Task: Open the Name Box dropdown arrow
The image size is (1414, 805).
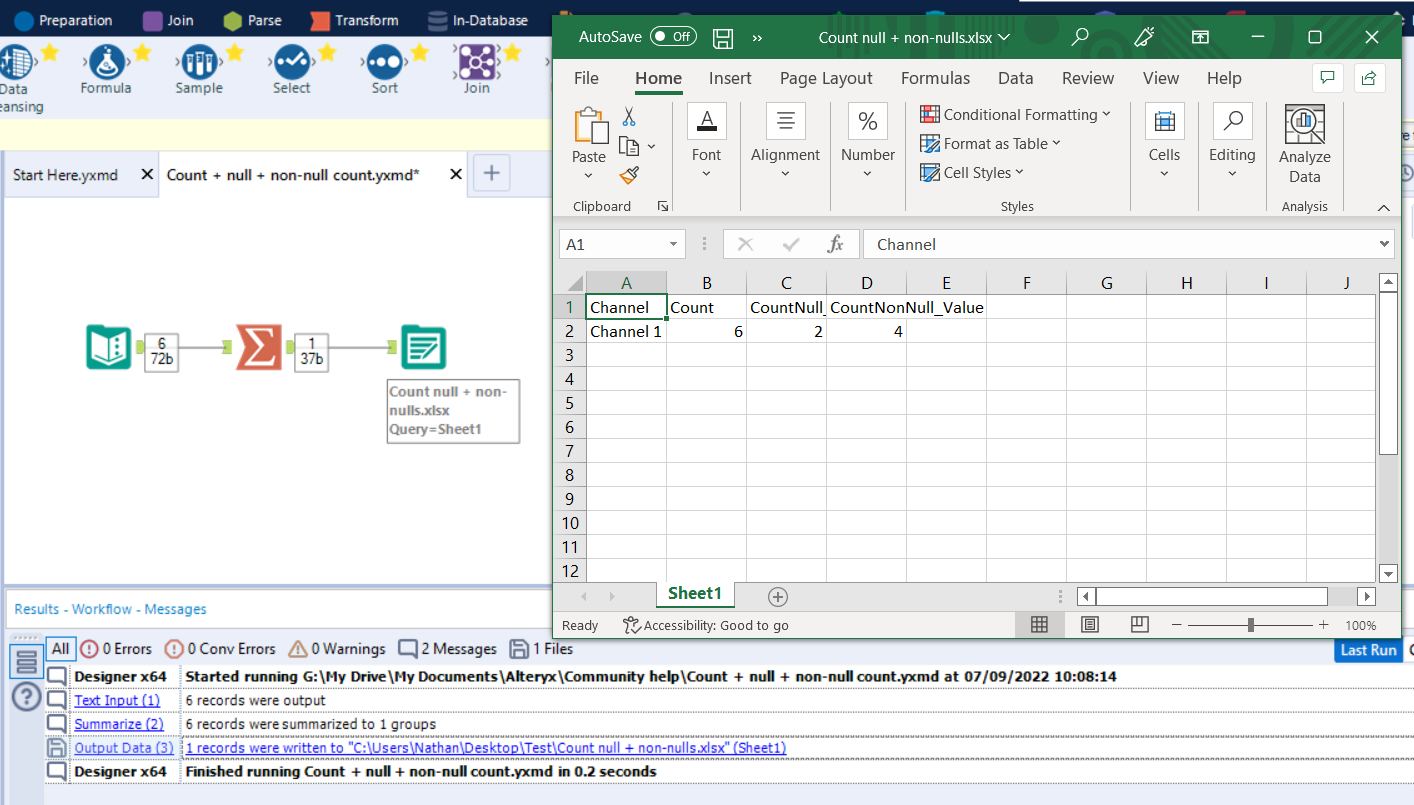Action: click(x=673, y=245)
